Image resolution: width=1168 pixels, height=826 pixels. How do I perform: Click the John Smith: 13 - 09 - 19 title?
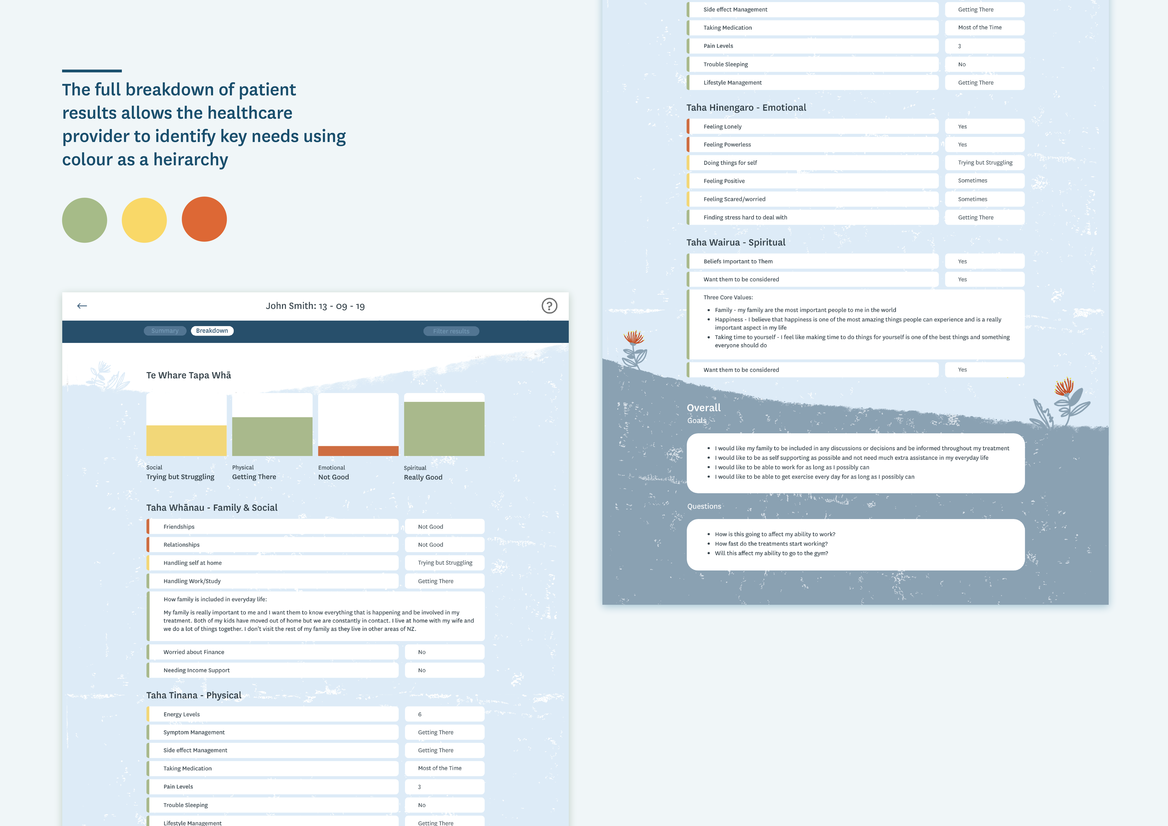tap(315, 306)
